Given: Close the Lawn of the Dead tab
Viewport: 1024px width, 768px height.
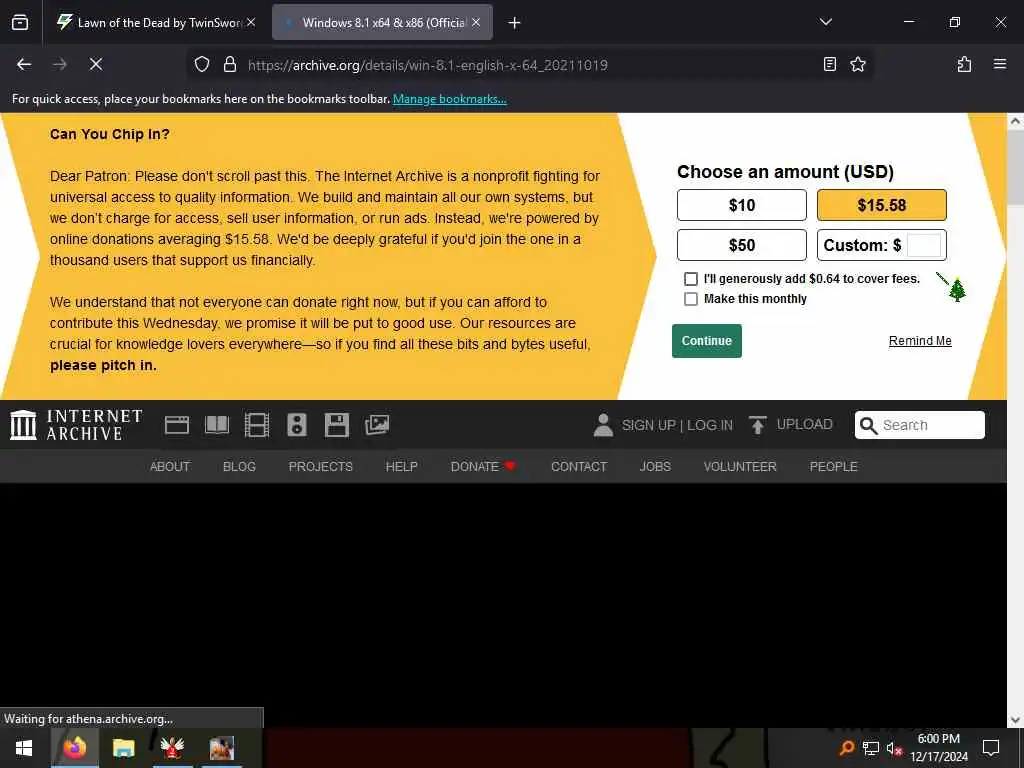Looking at the screenshot, I should (251, 22).
